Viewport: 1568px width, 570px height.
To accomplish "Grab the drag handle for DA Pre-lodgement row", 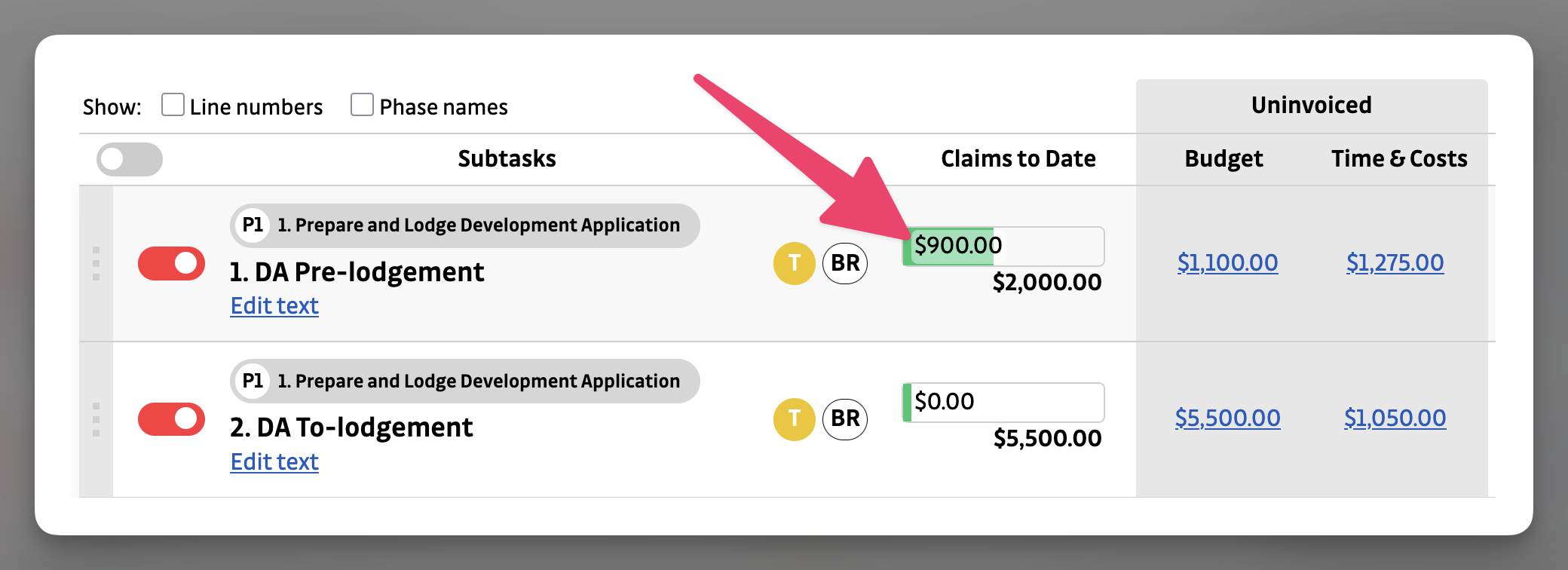I will coord(96,263).
